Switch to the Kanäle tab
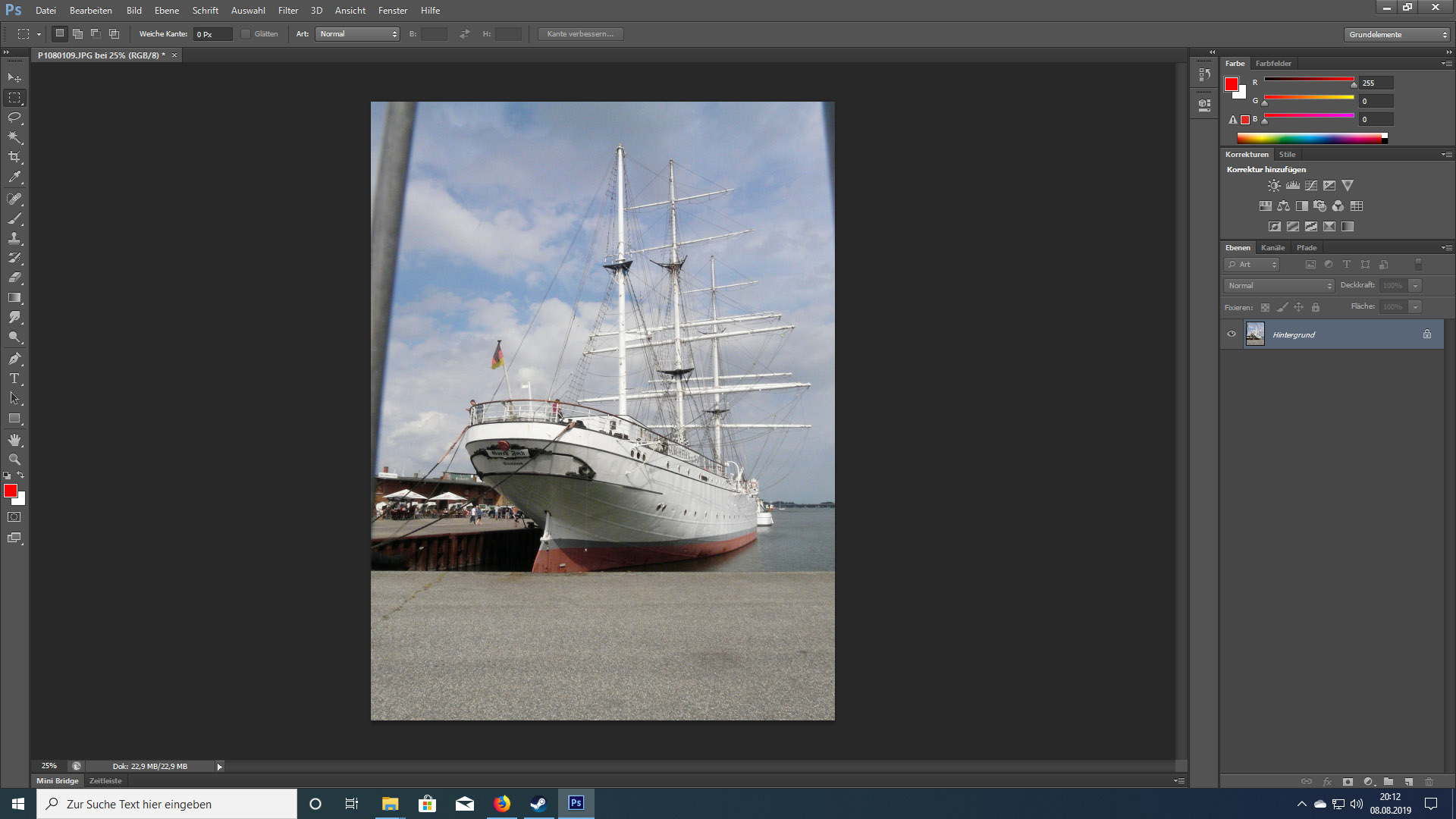1456x819 pixels. [x=1272, y=248]
